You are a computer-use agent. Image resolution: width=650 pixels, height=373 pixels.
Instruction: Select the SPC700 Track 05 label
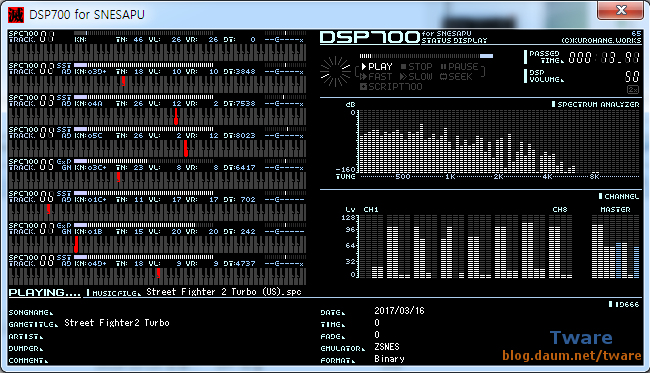coord(32,164)
